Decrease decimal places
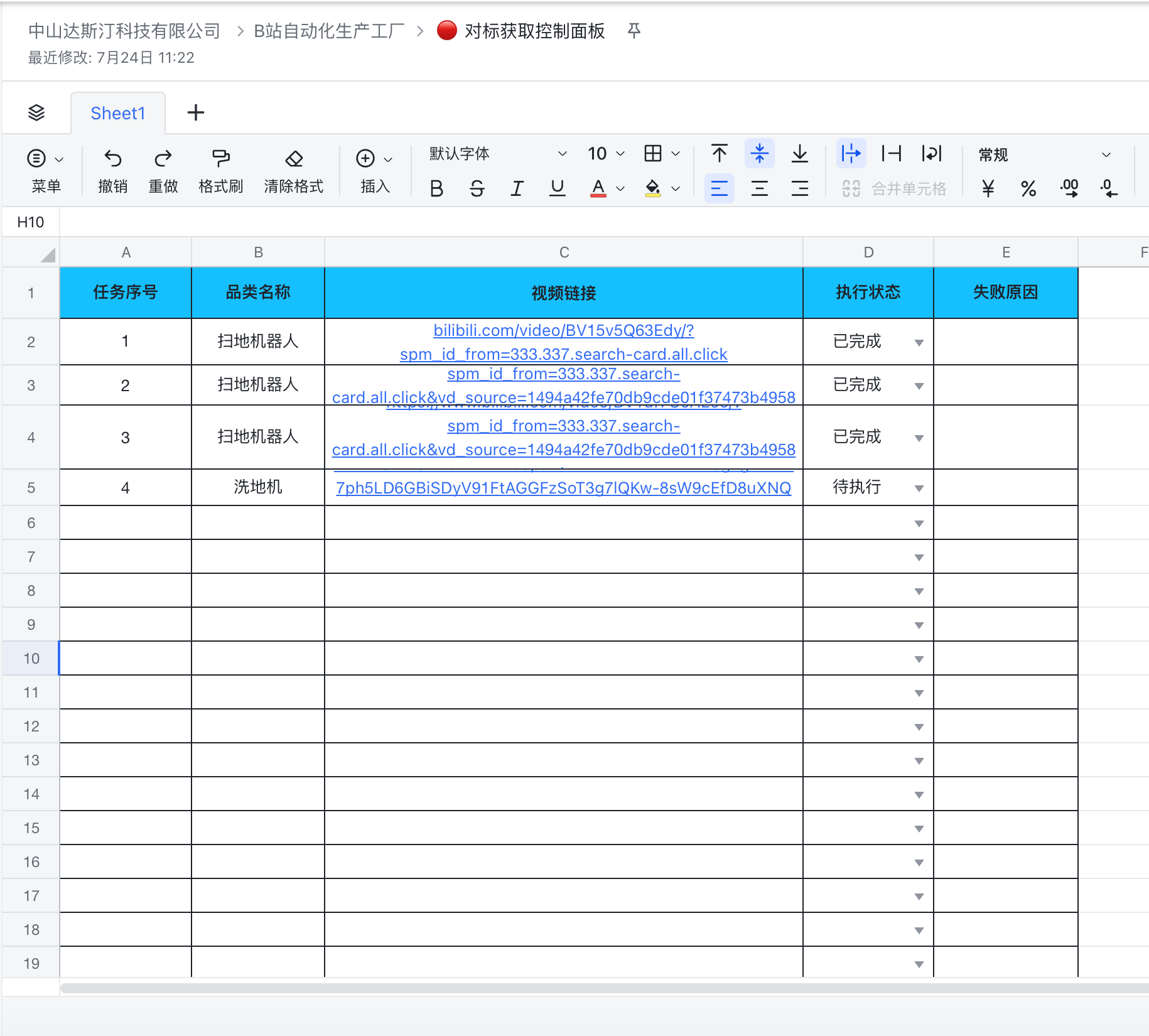Screen dimensions: 1149x1036 [1109, 188]
